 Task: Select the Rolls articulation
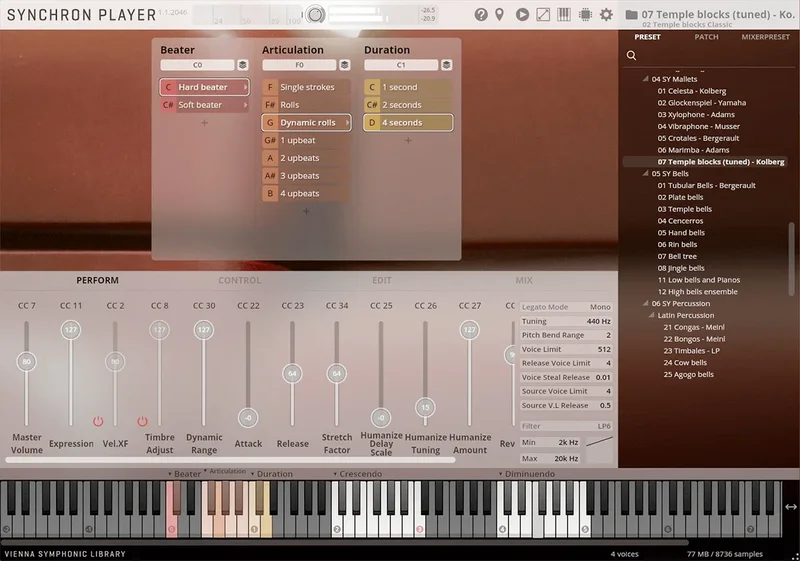(306, 105)
